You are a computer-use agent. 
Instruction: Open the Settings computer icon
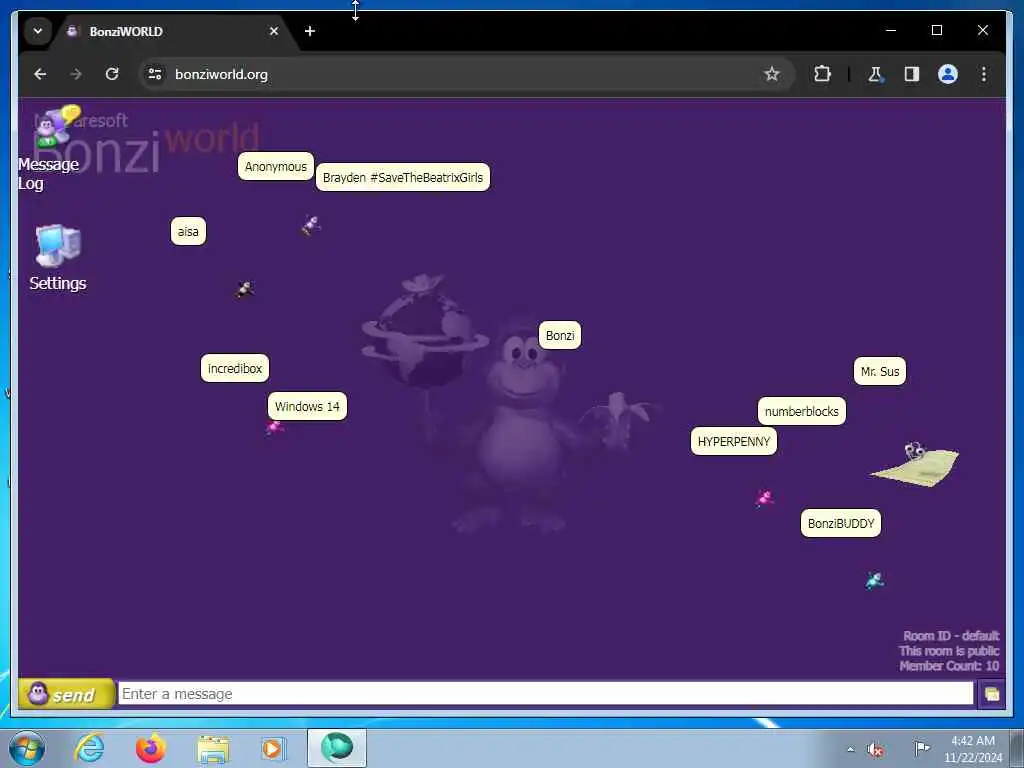point(57,257)
